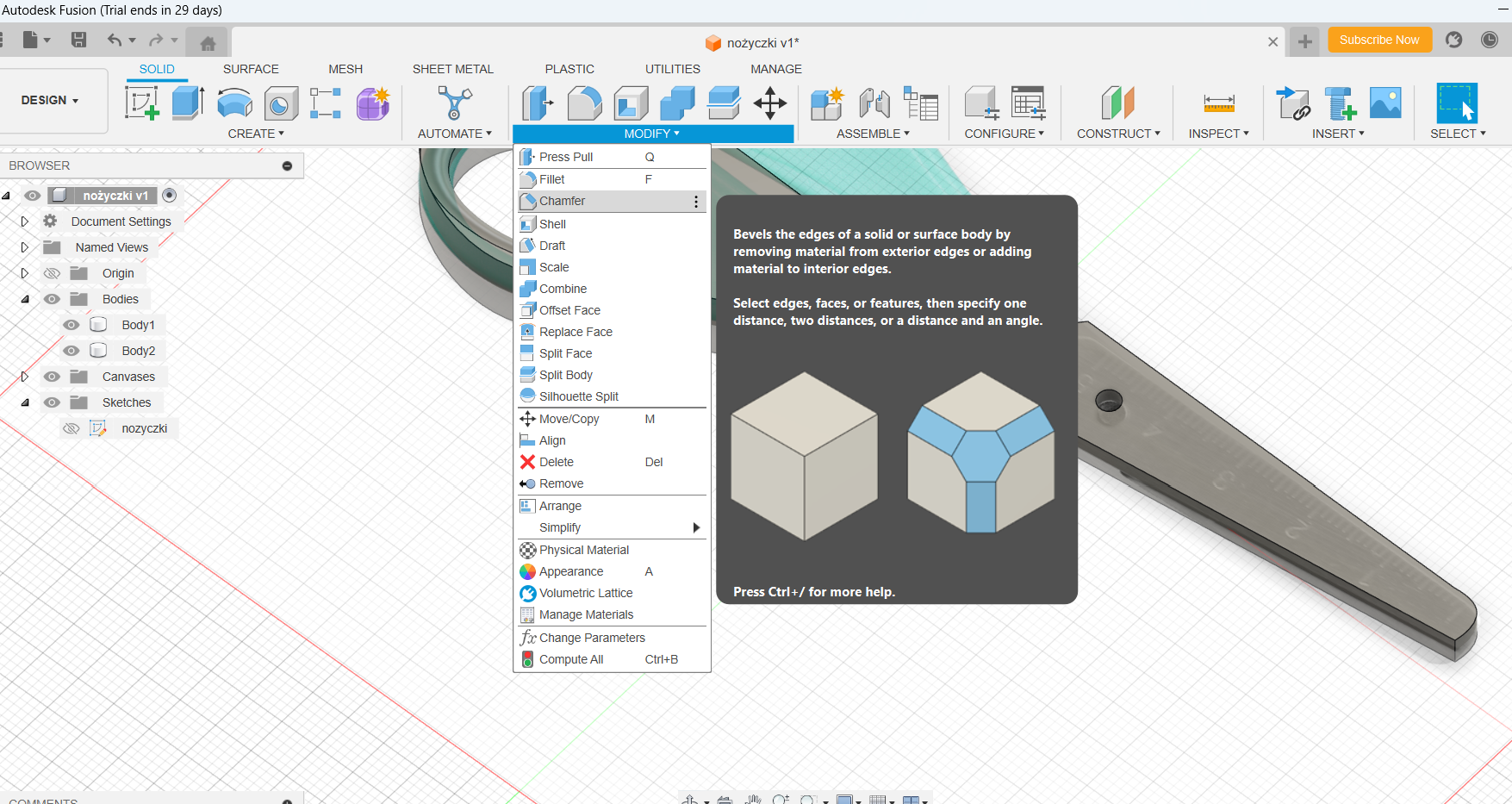
Task: Expand the Named Views node
Action: click(x=25, y=247)
